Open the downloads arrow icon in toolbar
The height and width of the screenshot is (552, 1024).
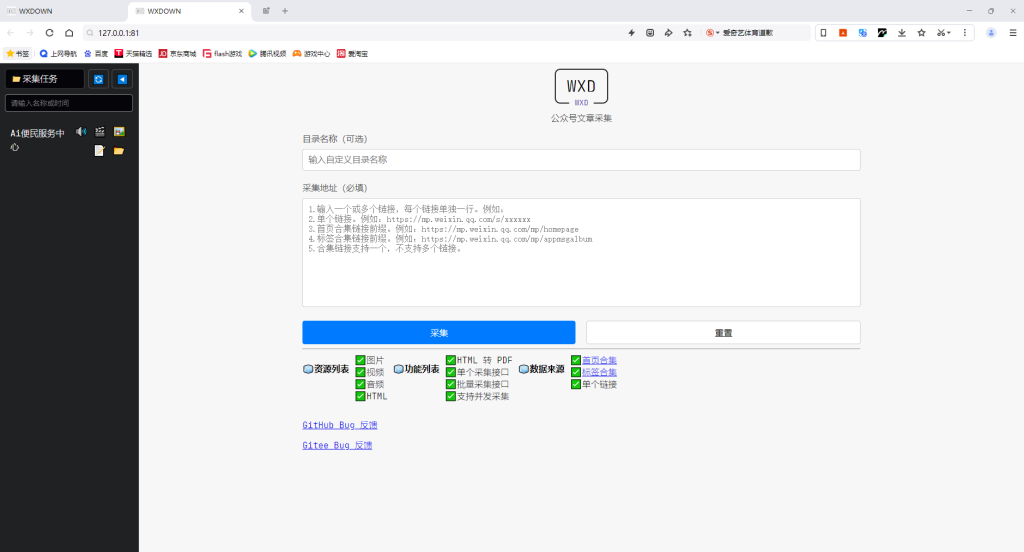[902, 33]
